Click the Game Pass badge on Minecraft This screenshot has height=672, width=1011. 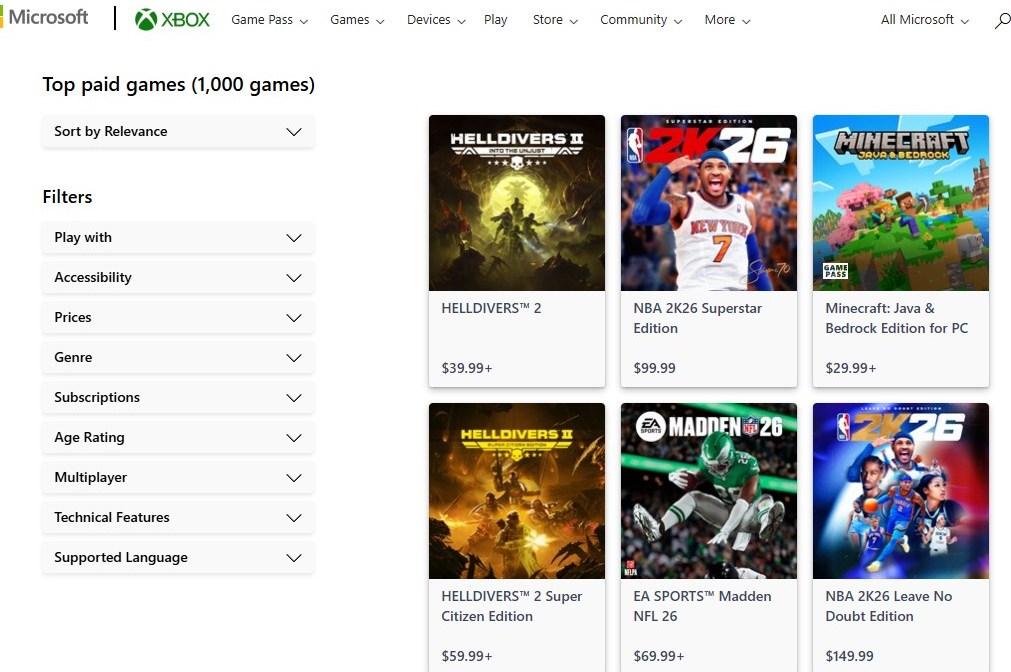coord(835,271)
